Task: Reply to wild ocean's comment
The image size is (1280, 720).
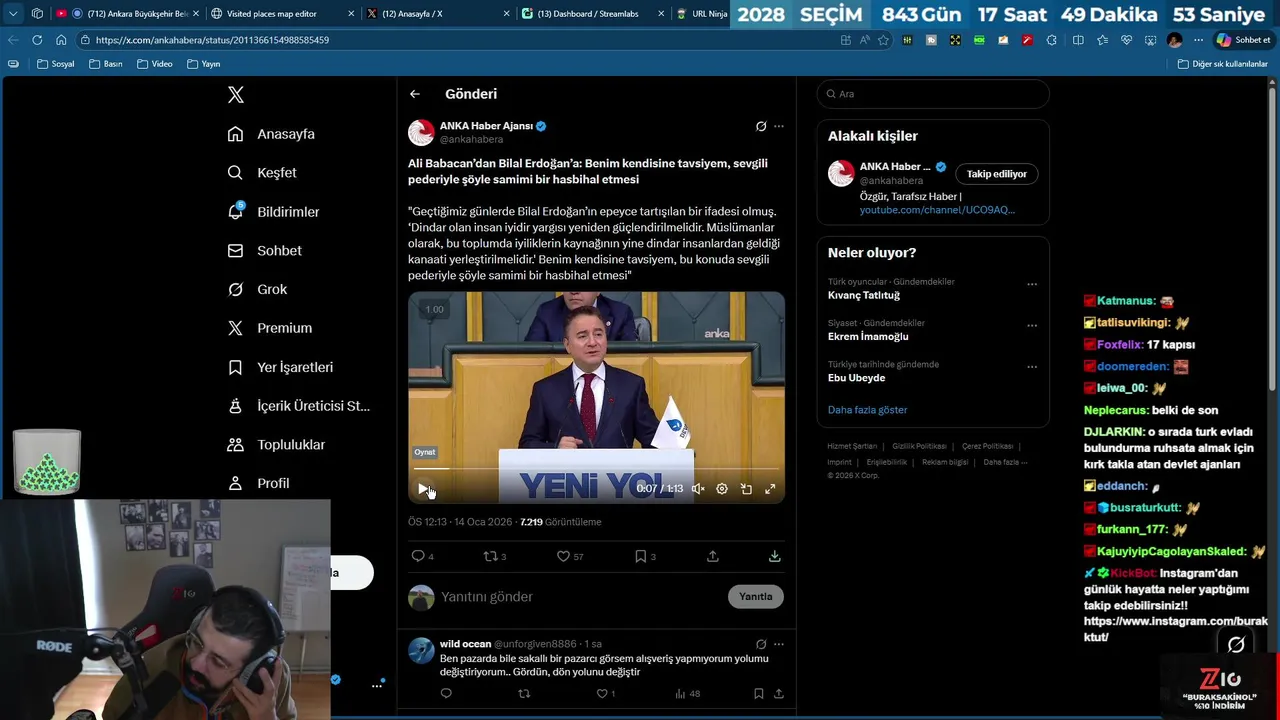Action: coord(446,693)
